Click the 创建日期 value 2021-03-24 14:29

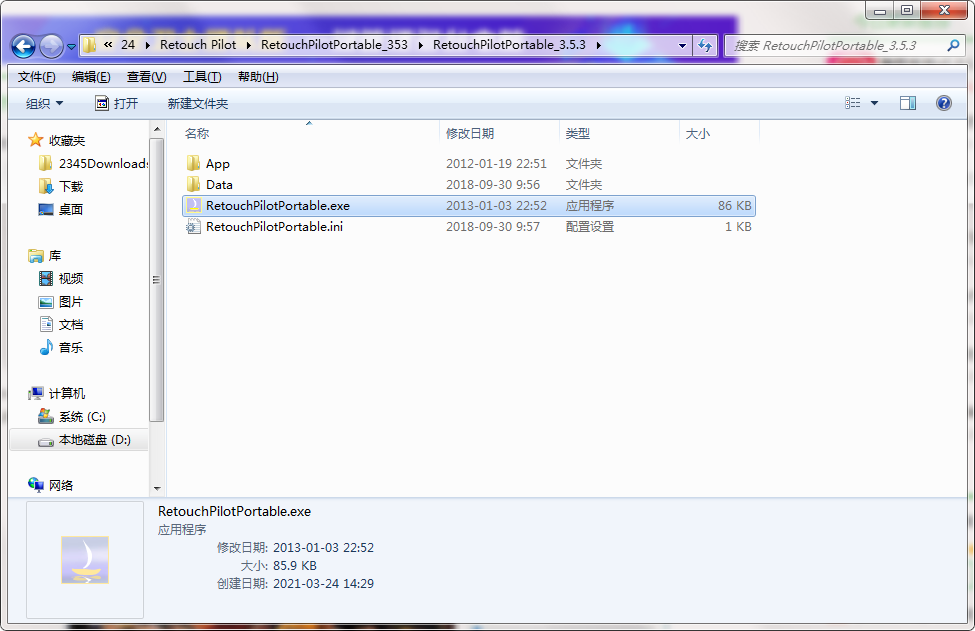(323, 584)
